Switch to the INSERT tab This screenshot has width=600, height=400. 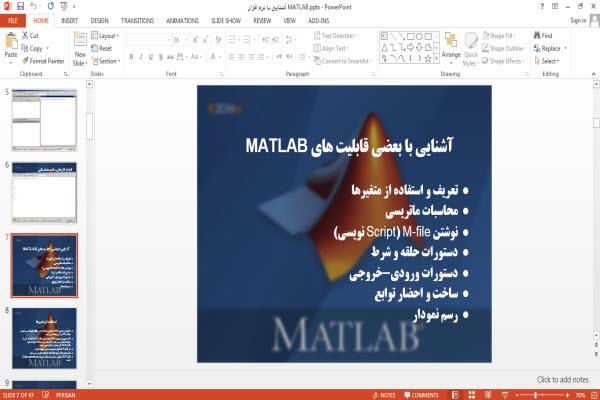[x=69, y=21]
